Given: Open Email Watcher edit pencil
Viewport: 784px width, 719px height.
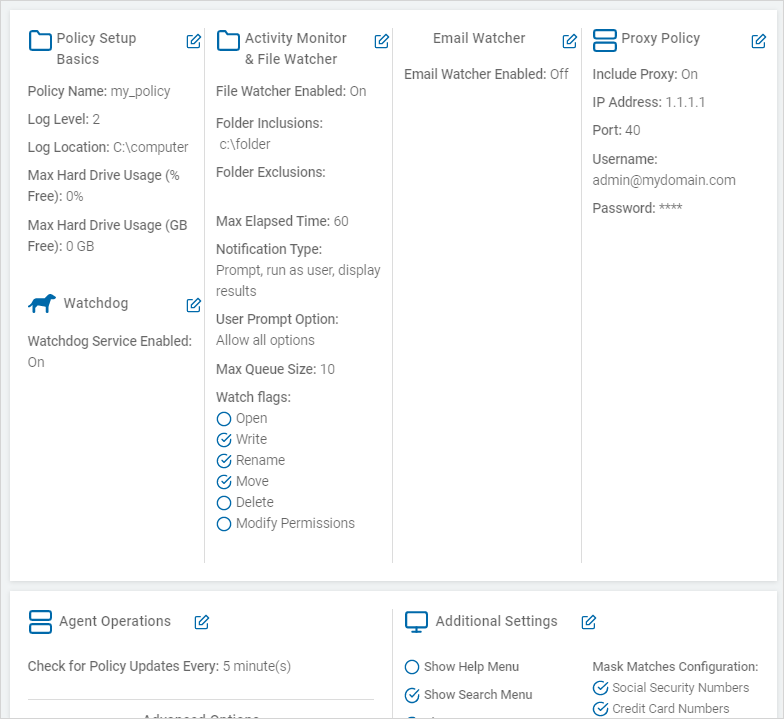Looking at the screenshot, I should tap(570, 41).
